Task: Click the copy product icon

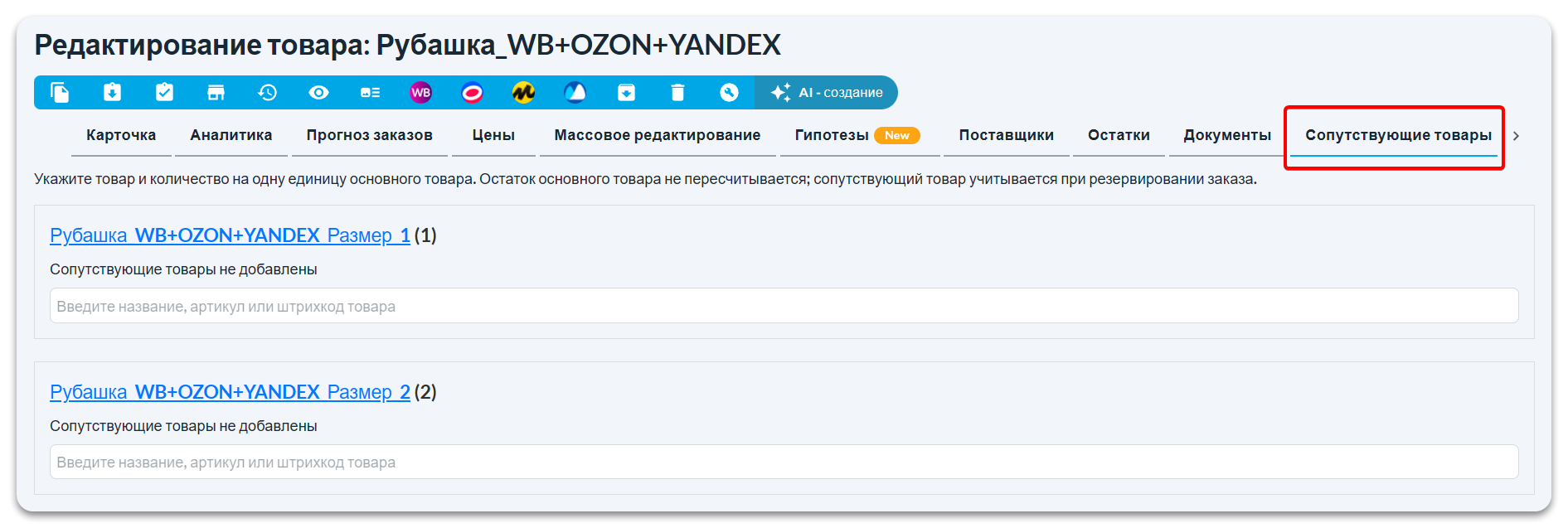Action: point(60,93)
